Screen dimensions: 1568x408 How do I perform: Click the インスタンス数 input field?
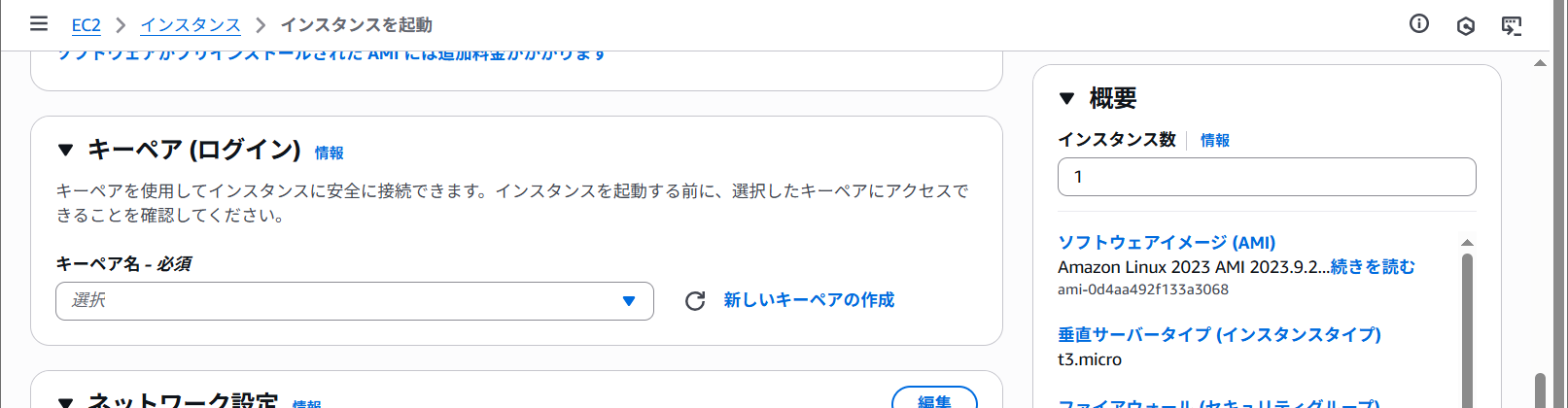pos(1266,177)
